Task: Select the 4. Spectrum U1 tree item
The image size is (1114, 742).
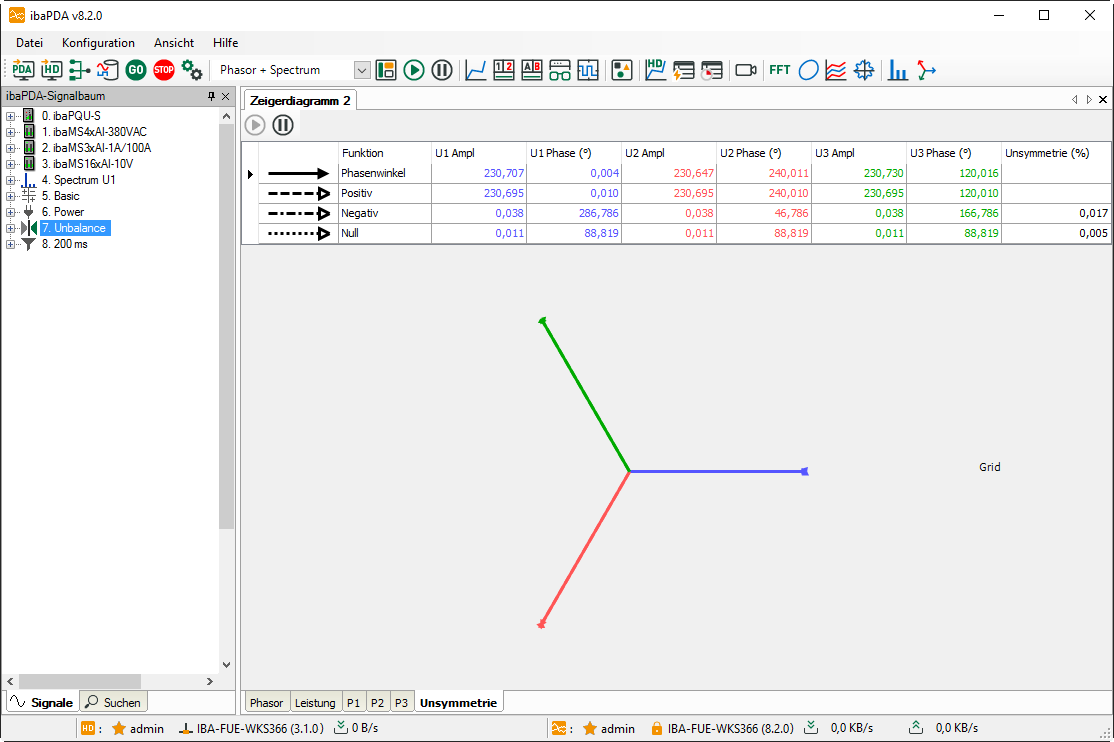Action: tap(78, 180)
